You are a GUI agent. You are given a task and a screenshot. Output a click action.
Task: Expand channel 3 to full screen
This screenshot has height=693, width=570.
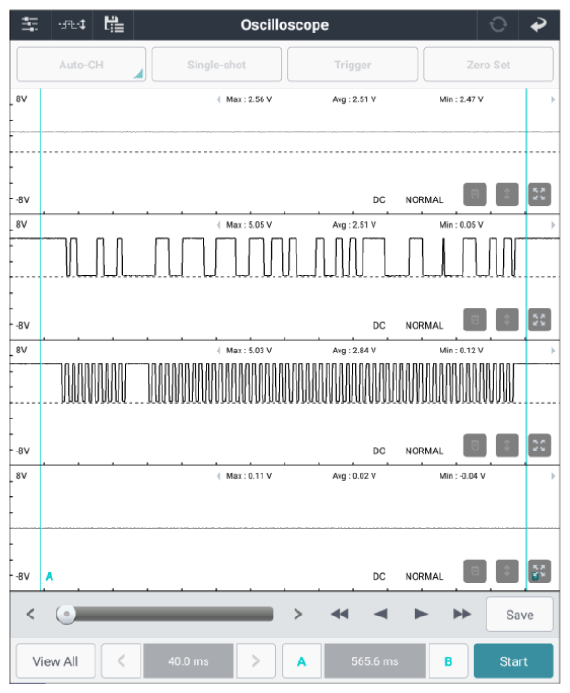pos(540,445)
